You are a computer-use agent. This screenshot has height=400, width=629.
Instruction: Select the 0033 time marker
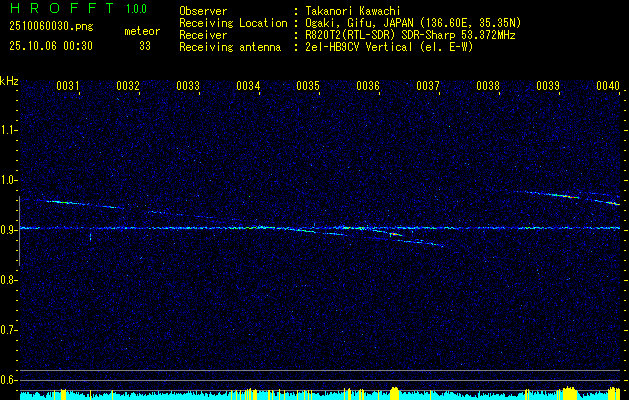(x=188, y=87)
